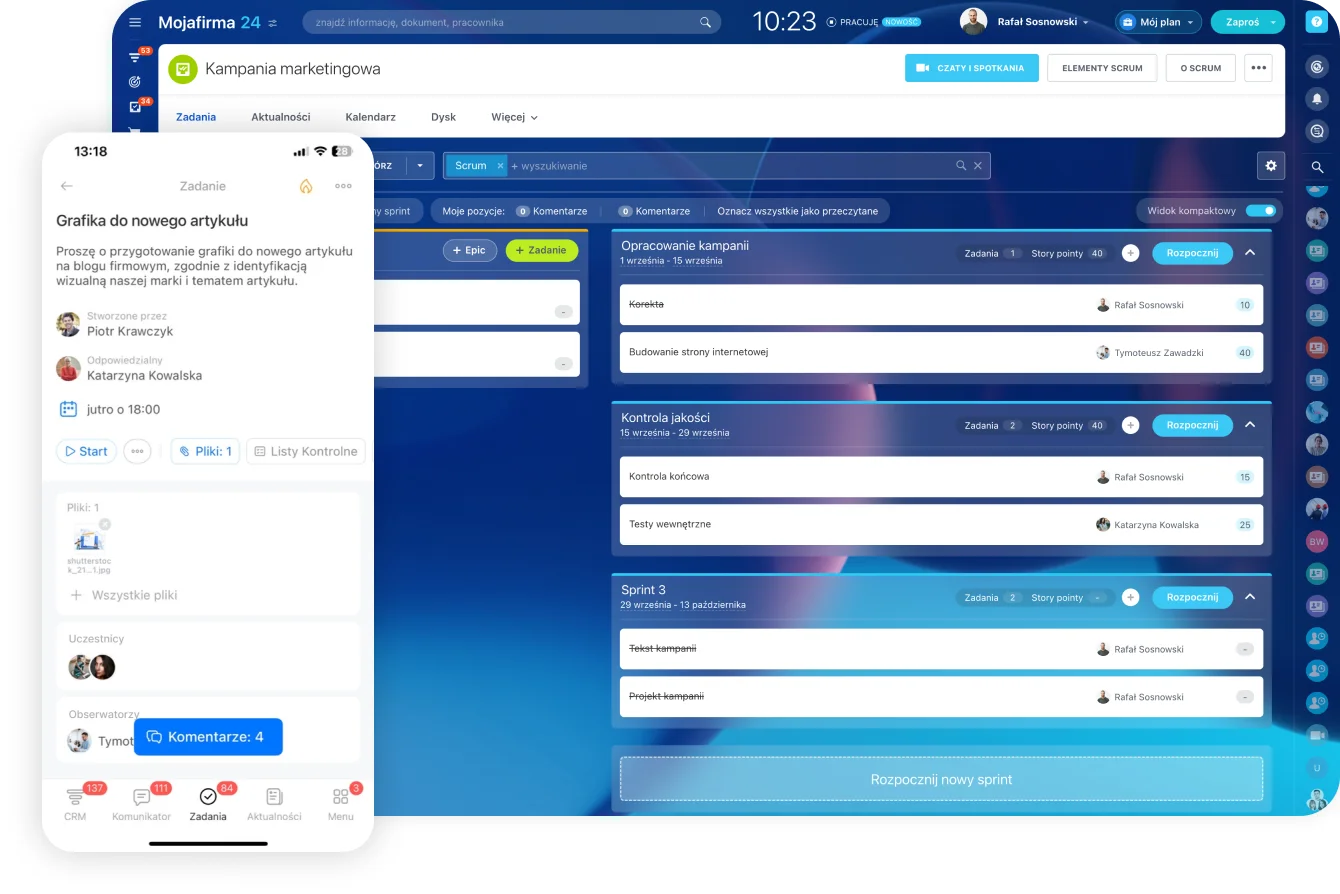Click the flame priority icon in mobile task
The image size is (1340, 894).
(x=306, y=186)
